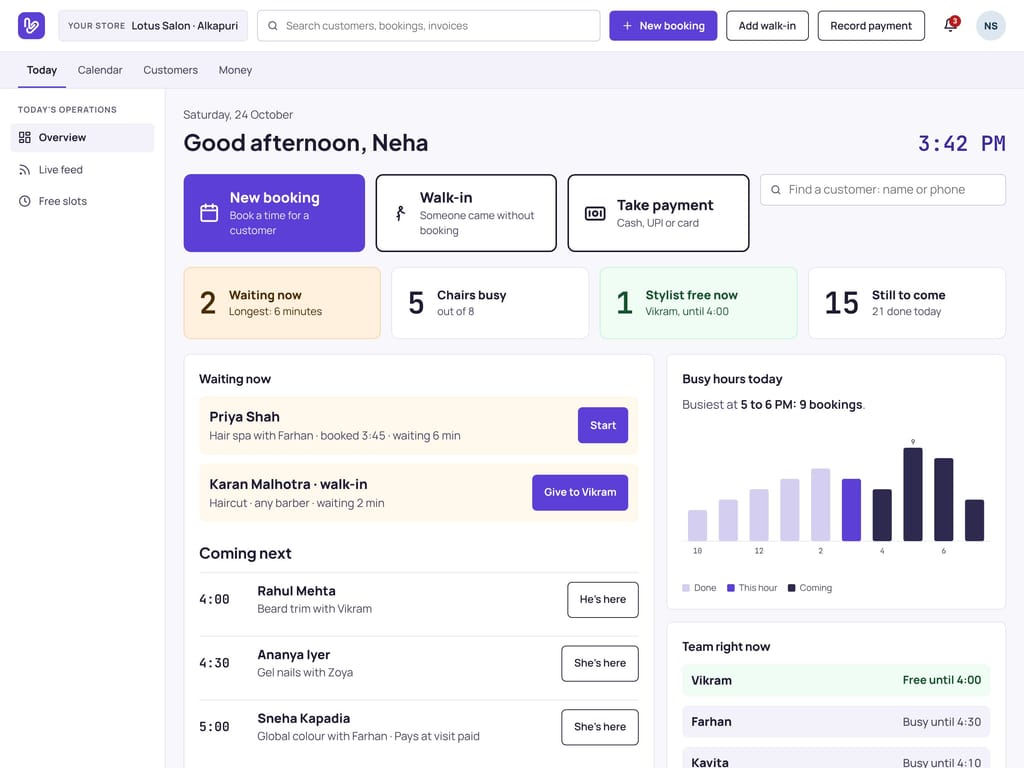Screen dimensions: 1024x768
Task: Click the Still to come stat card
Action: 907,303
